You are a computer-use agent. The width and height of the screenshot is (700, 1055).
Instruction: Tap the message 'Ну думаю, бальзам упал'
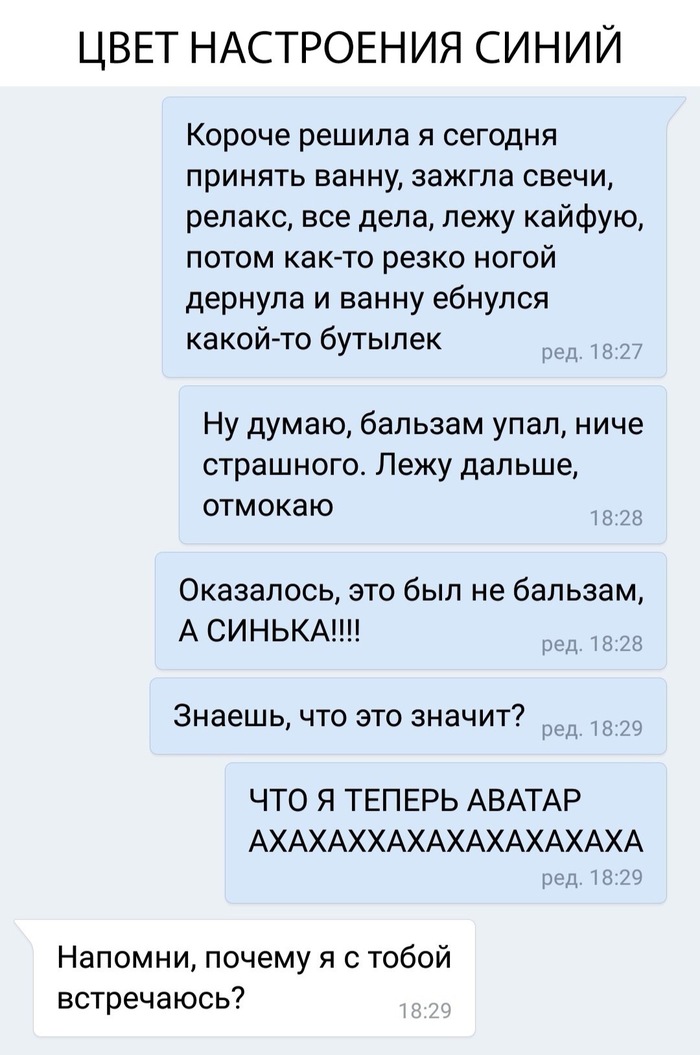coord(423,464)
